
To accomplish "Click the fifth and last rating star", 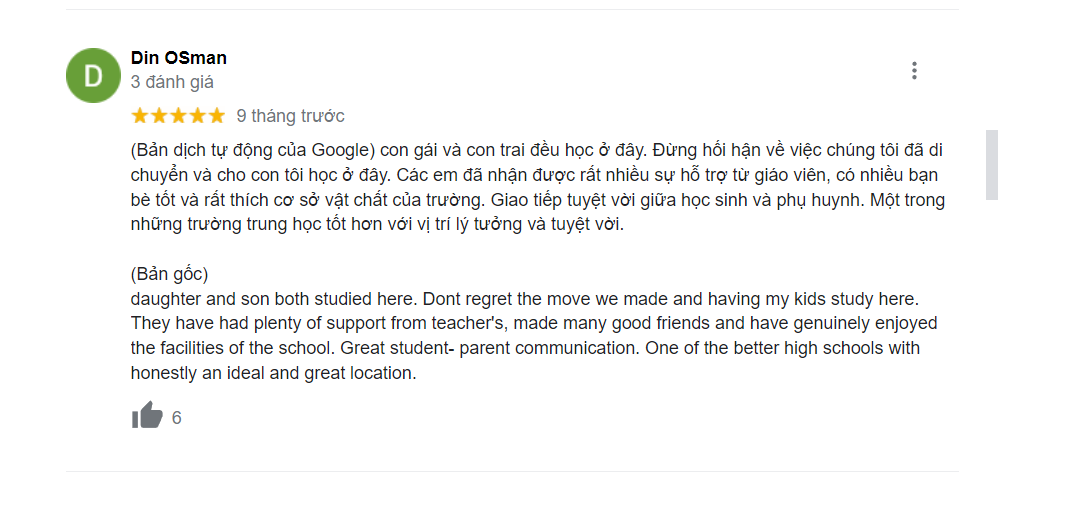I will click(x=216, y=116).
